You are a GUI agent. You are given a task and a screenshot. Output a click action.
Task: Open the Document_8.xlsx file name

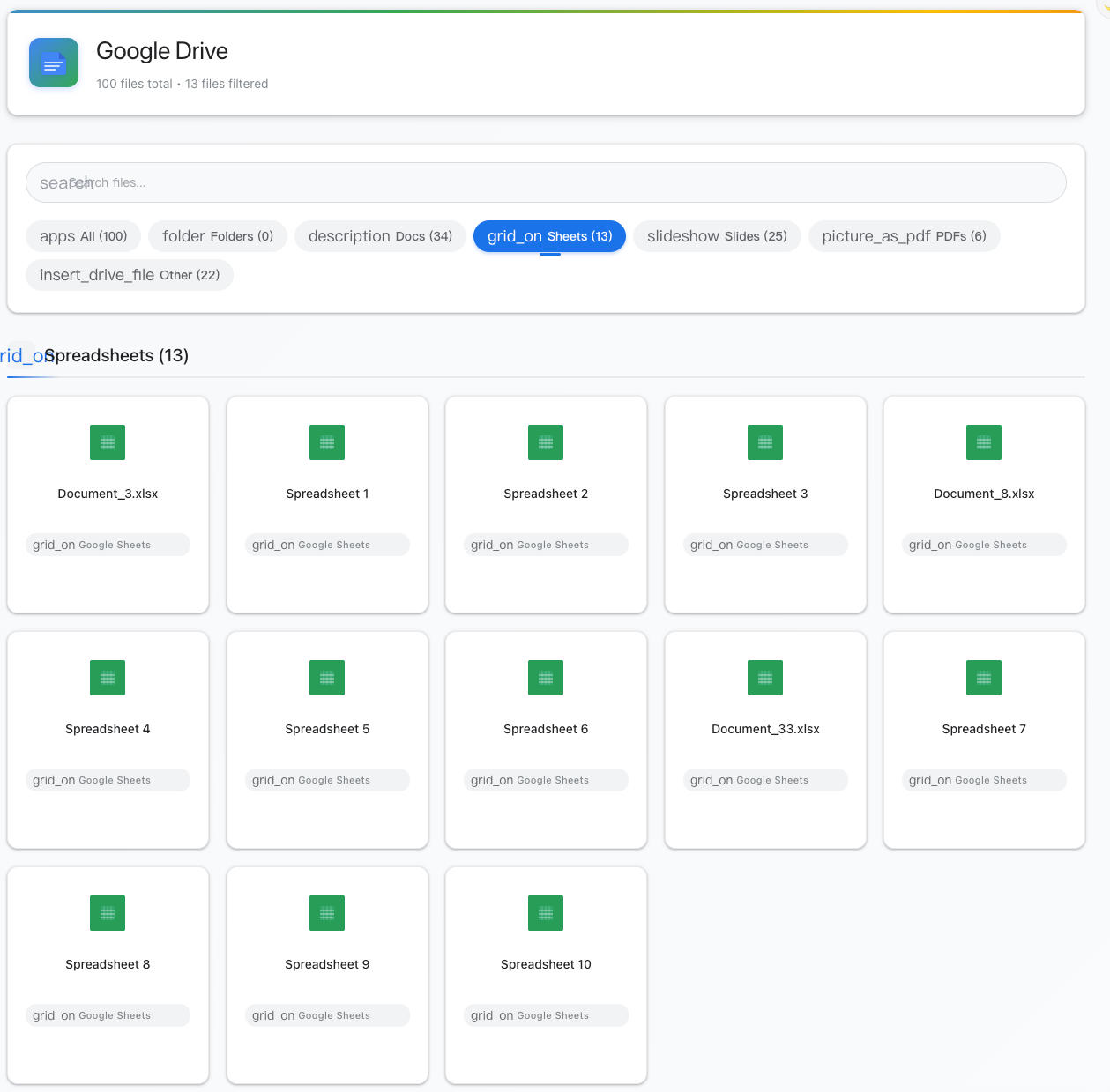984,494
